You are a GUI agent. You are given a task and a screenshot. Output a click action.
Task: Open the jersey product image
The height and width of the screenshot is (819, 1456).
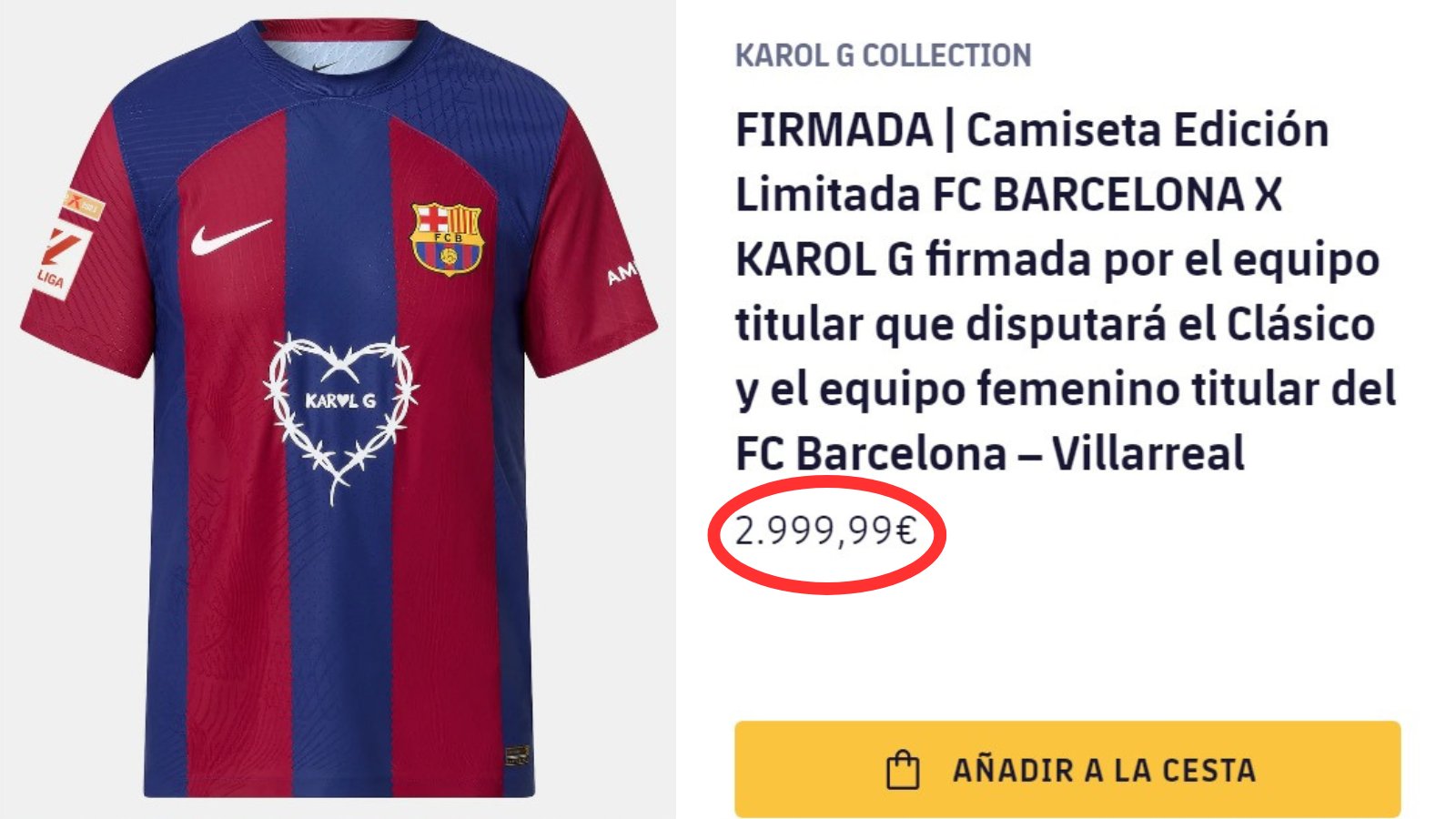tap(338, 409)
